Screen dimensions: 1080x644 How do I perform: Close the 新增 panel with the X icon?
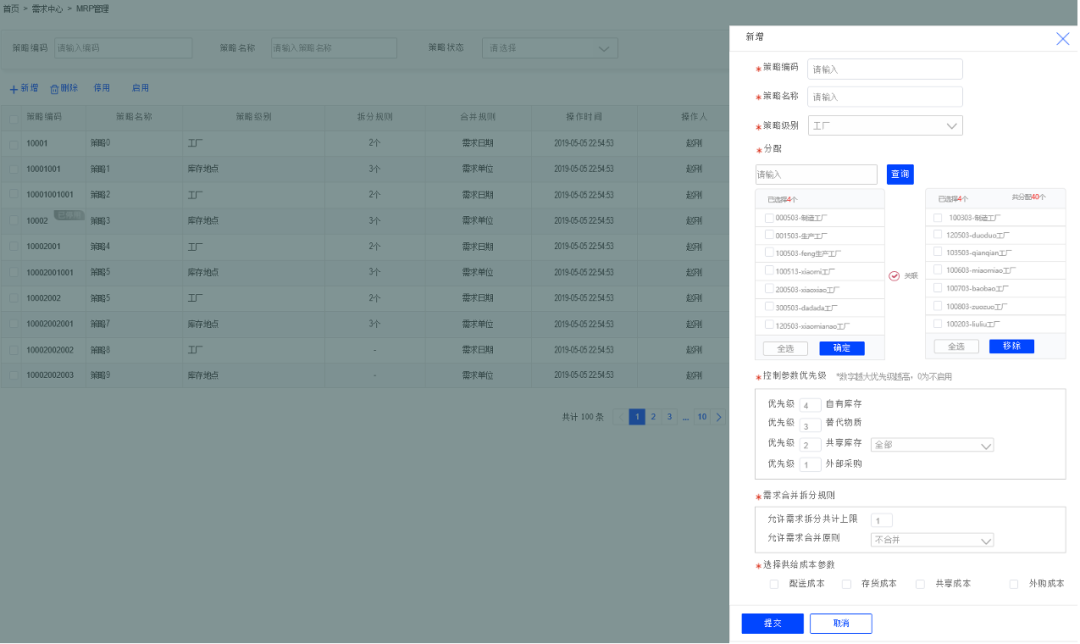coord(1062,39)
